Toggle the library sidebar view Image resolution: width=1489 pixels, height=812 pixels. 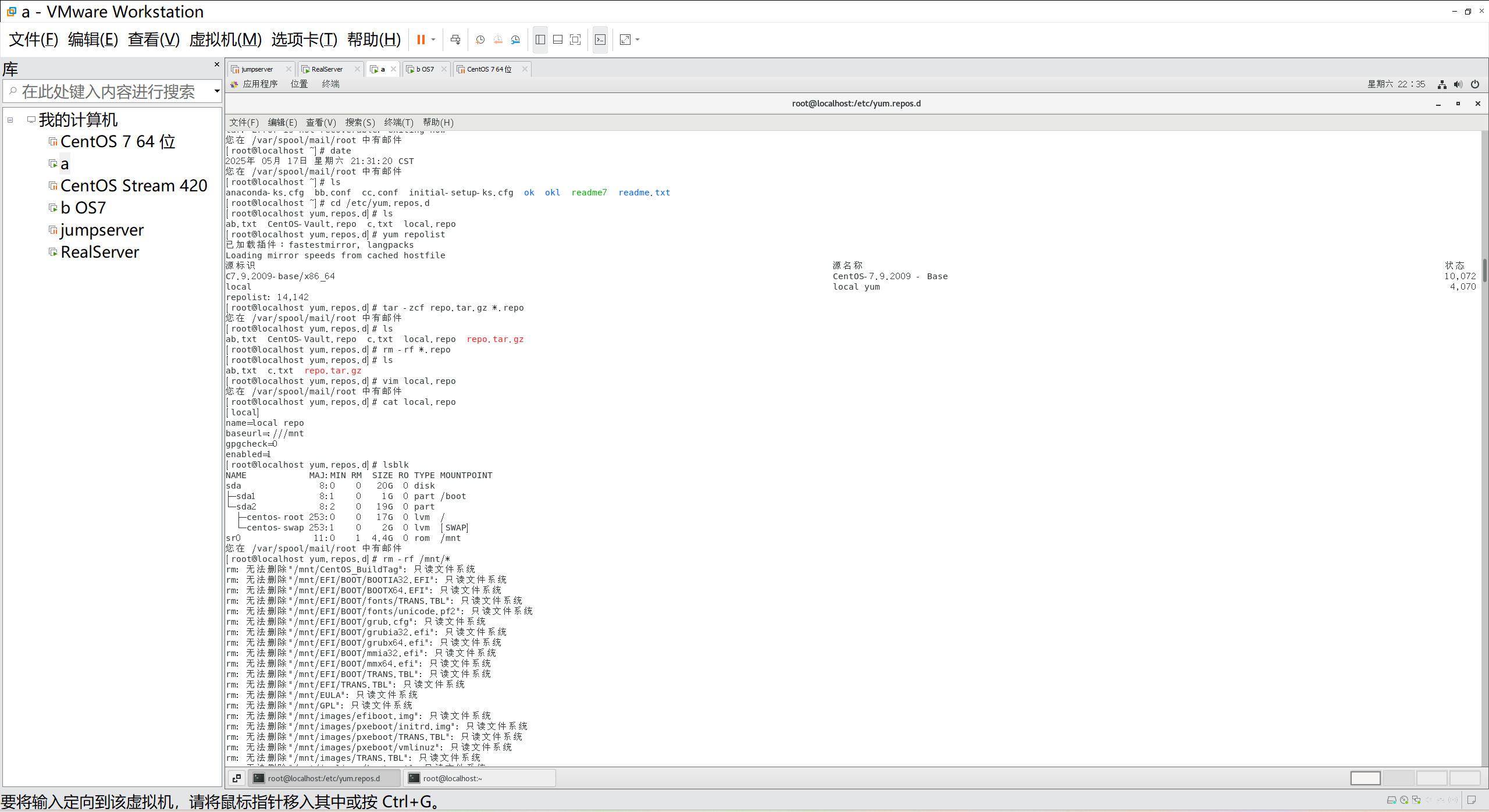(x=540, y=40)
